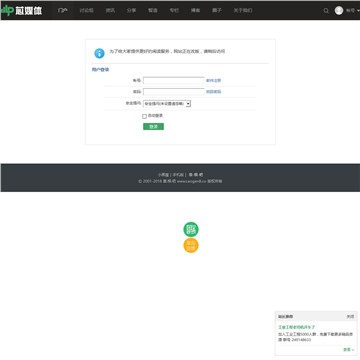Open the search magnifier icon in header
This screenshot has width=360, height=360.
pyautogui.click(x=326, y=11)
